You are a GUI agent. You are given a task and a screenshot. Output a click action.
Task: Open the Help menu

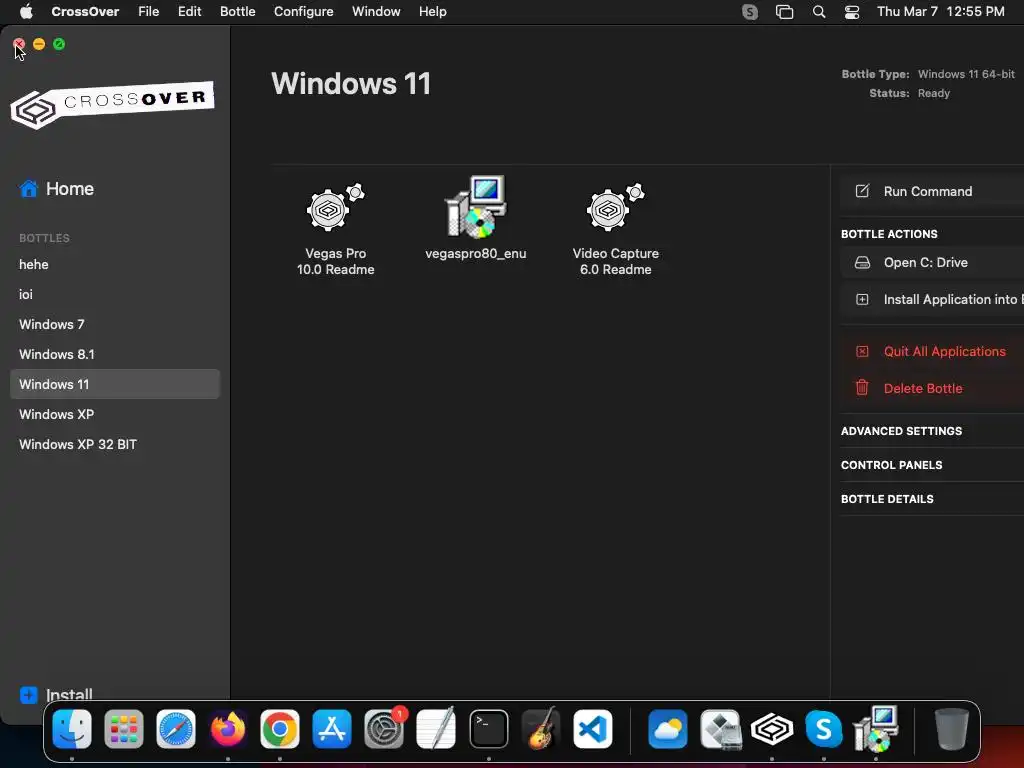pyautogui.click(x=433, y=12)
